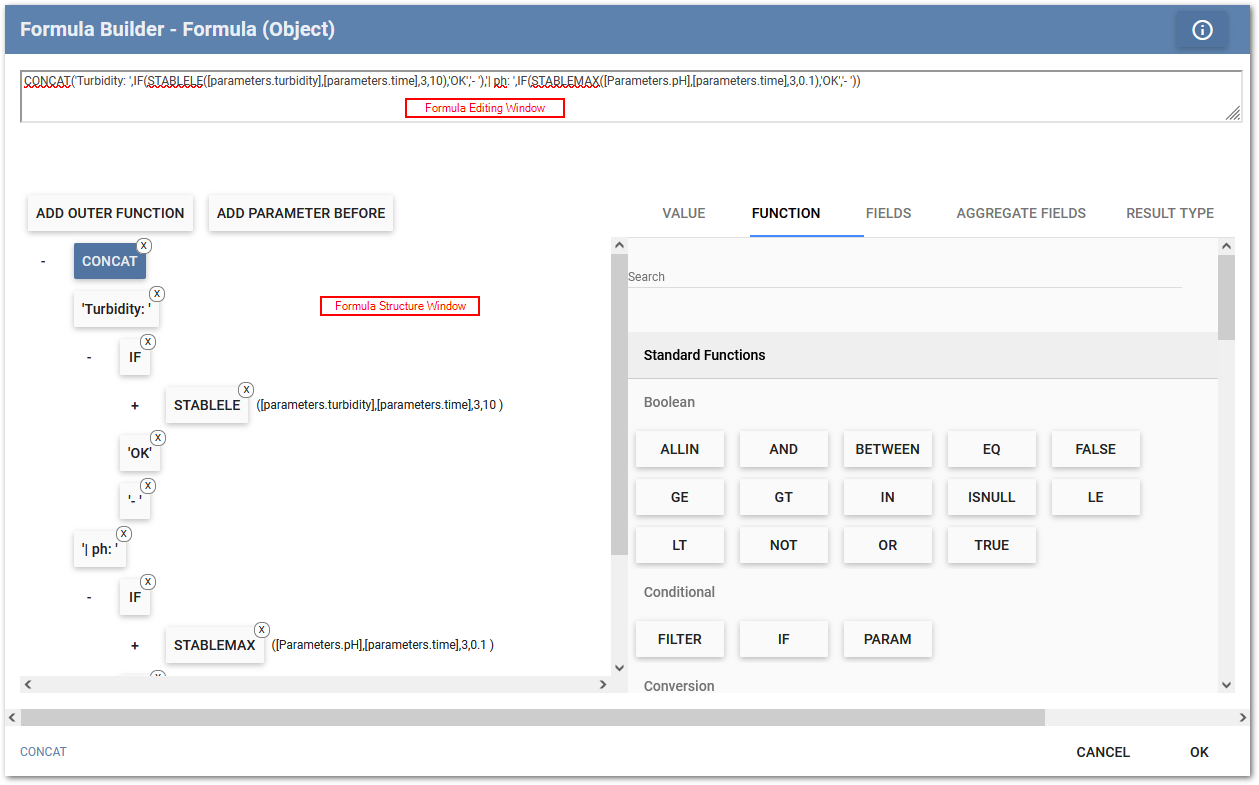Viewport: 1259px width, 785px height.
Task: Collapse the CONCAT tree node
Action: point(43,261)
